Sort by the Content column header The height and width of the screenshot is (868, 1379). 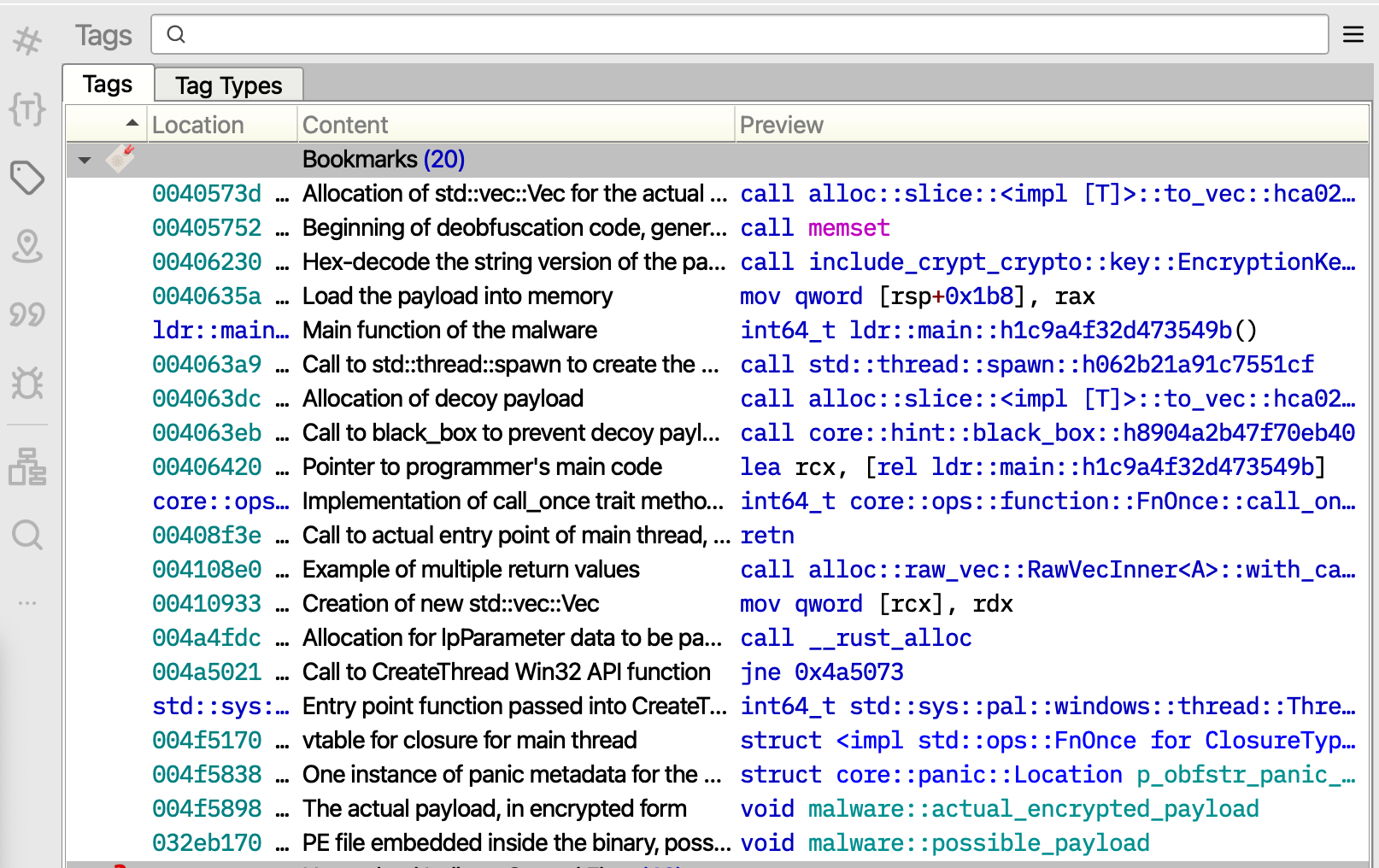point(516,125)
